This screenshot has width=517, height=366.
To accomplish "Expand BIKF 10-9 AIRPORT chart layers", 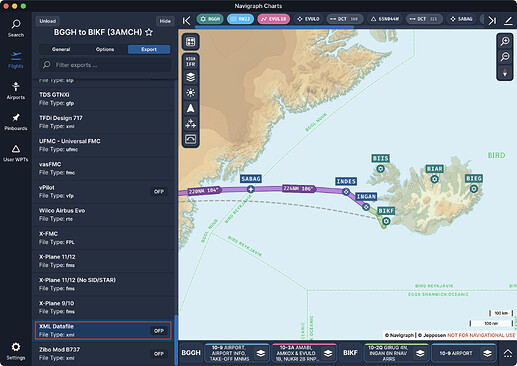I will [x=487, y=353].
